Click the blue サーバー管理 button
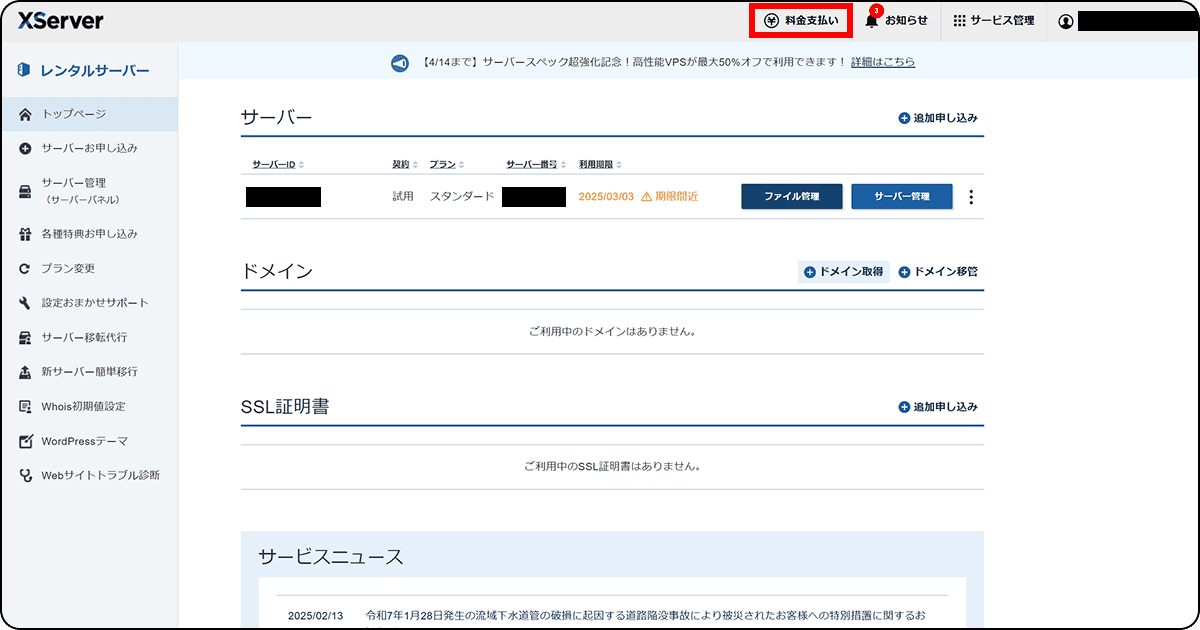This screenshot has height=630, width=1200. pyautogui.click(x=902, y=197)
